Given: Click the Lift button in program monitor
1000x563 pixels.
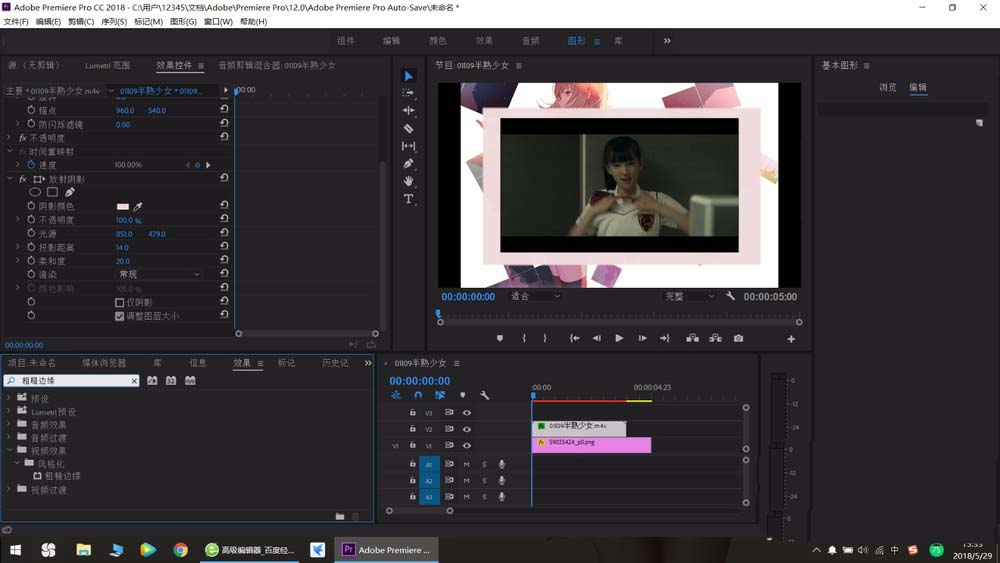Looking at the screenshot, I should click(692, 339).
